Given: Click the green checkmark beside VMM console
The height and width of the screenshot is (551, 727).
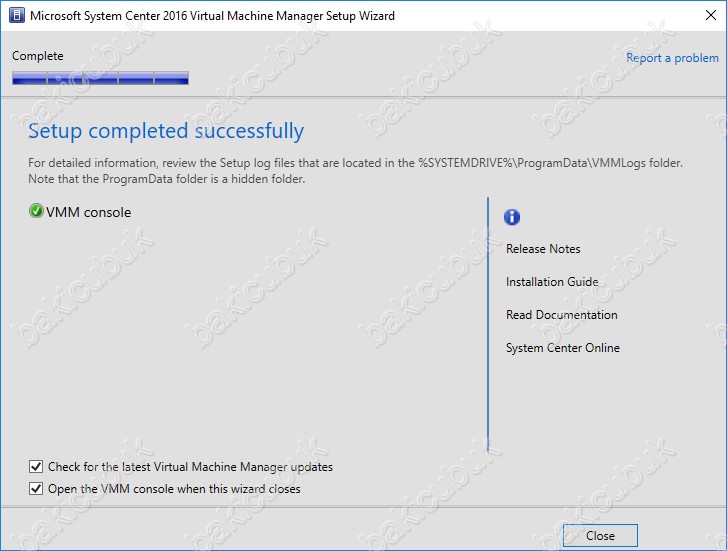Looking at the screenshot, I should [36, 211].
